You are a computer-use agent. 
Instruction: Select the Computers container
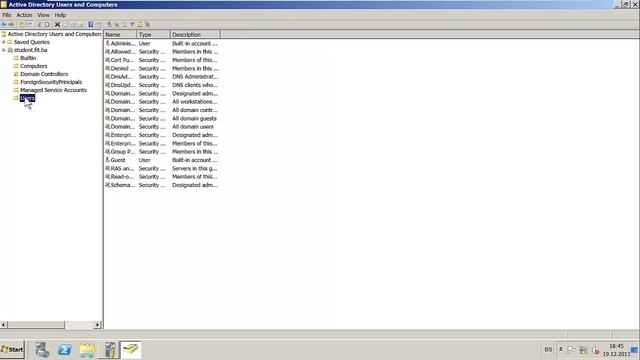[x=33, y=66]
